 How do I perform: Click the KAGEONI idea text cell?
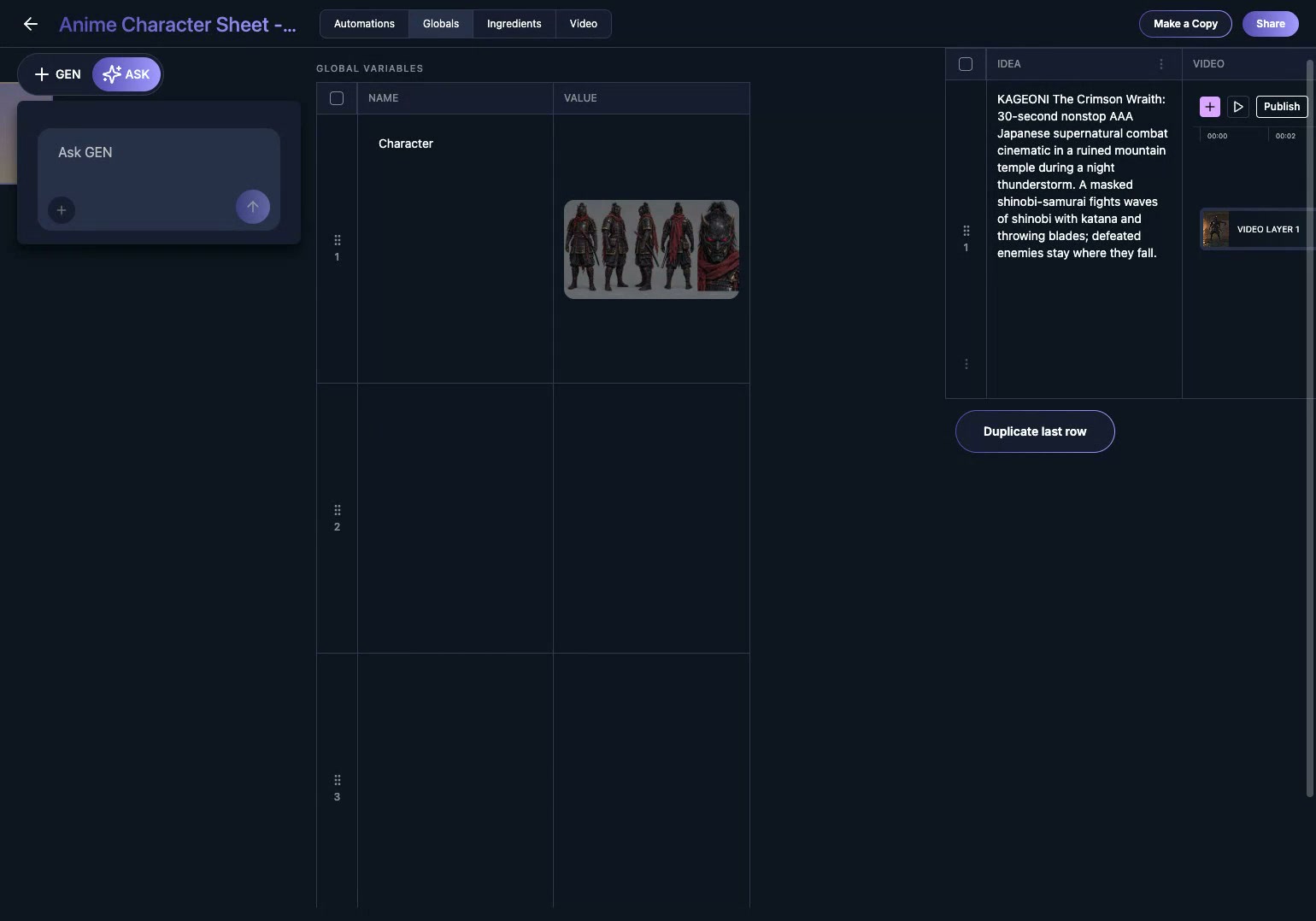click(1084, 239)
